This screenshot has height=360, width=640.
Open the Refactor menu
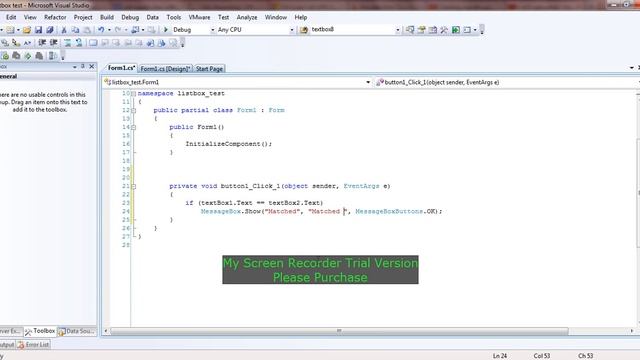tap(55, 17)
